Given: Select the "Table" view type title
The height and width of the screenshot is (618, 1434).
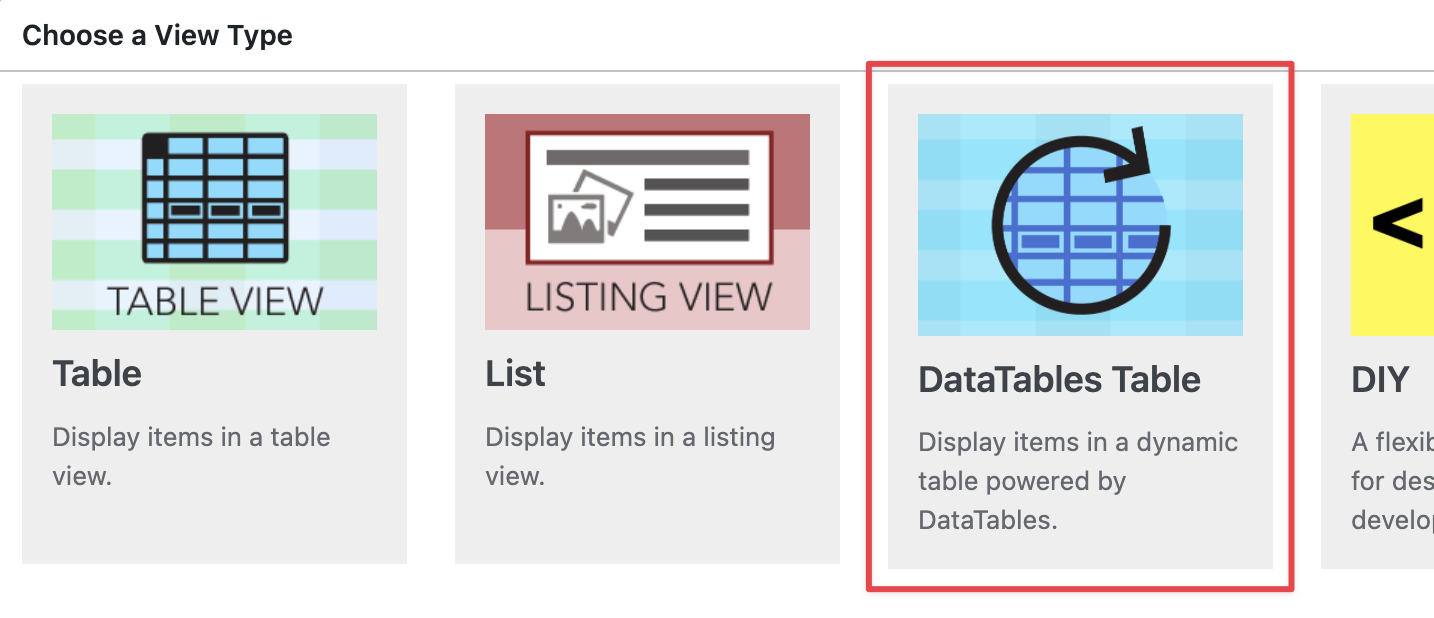Looking at the screenshot, I should tap(97, 374).
